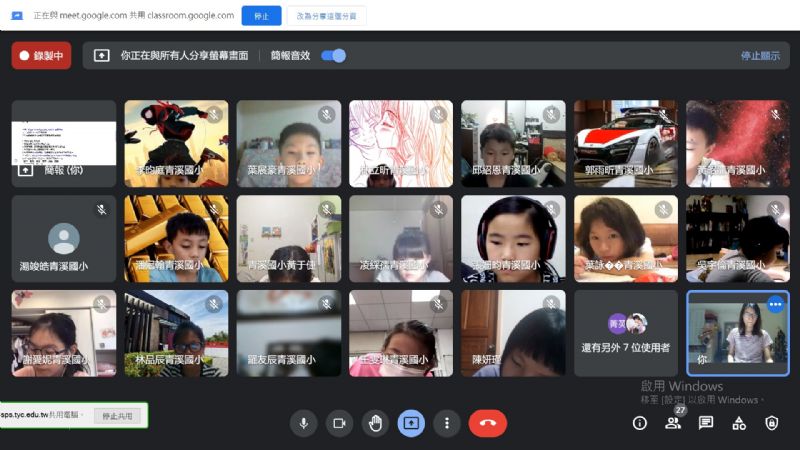Open the more options three-dot menu
Screen dimensions: 800x450
coord(447,423)
